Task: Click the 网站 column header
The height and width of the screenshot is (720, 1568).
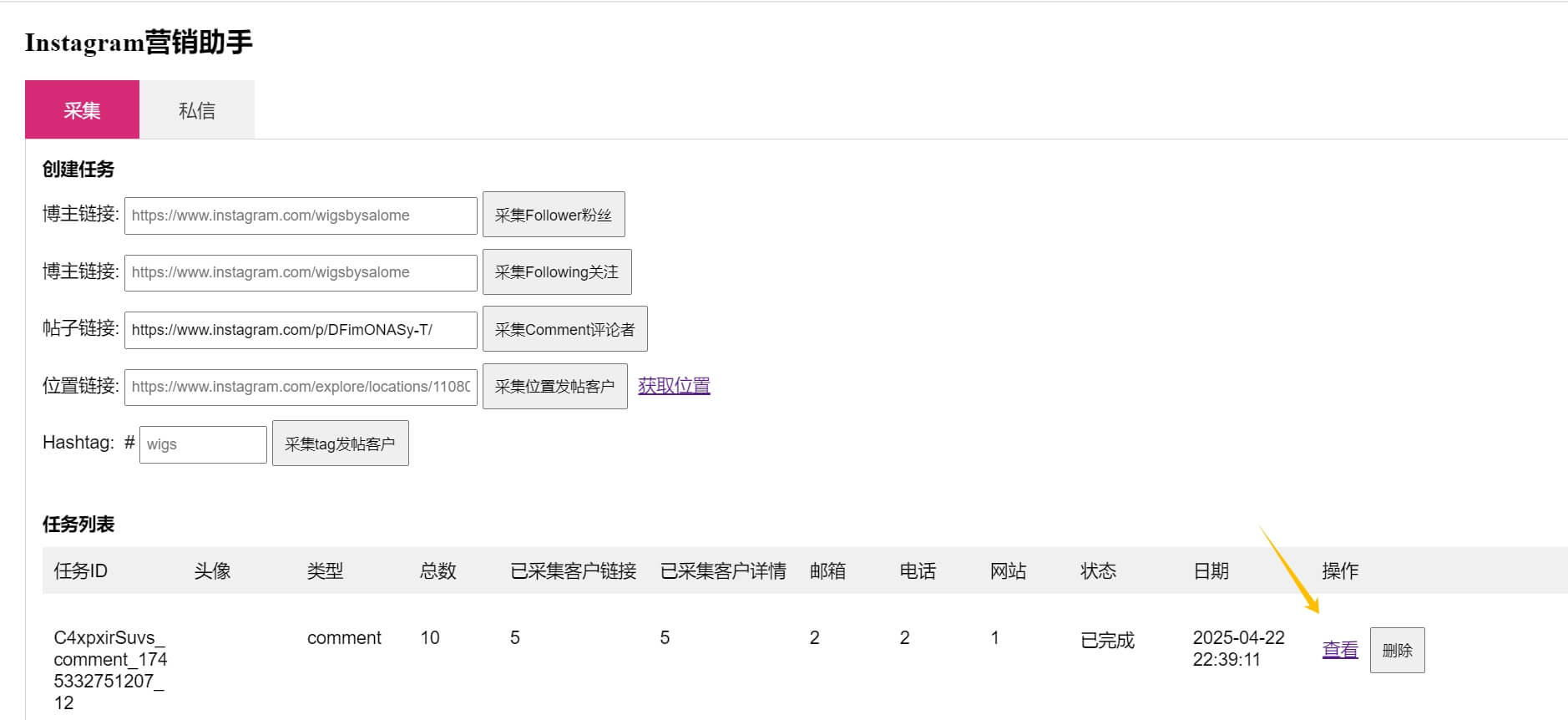Action: coord(1009,570)
